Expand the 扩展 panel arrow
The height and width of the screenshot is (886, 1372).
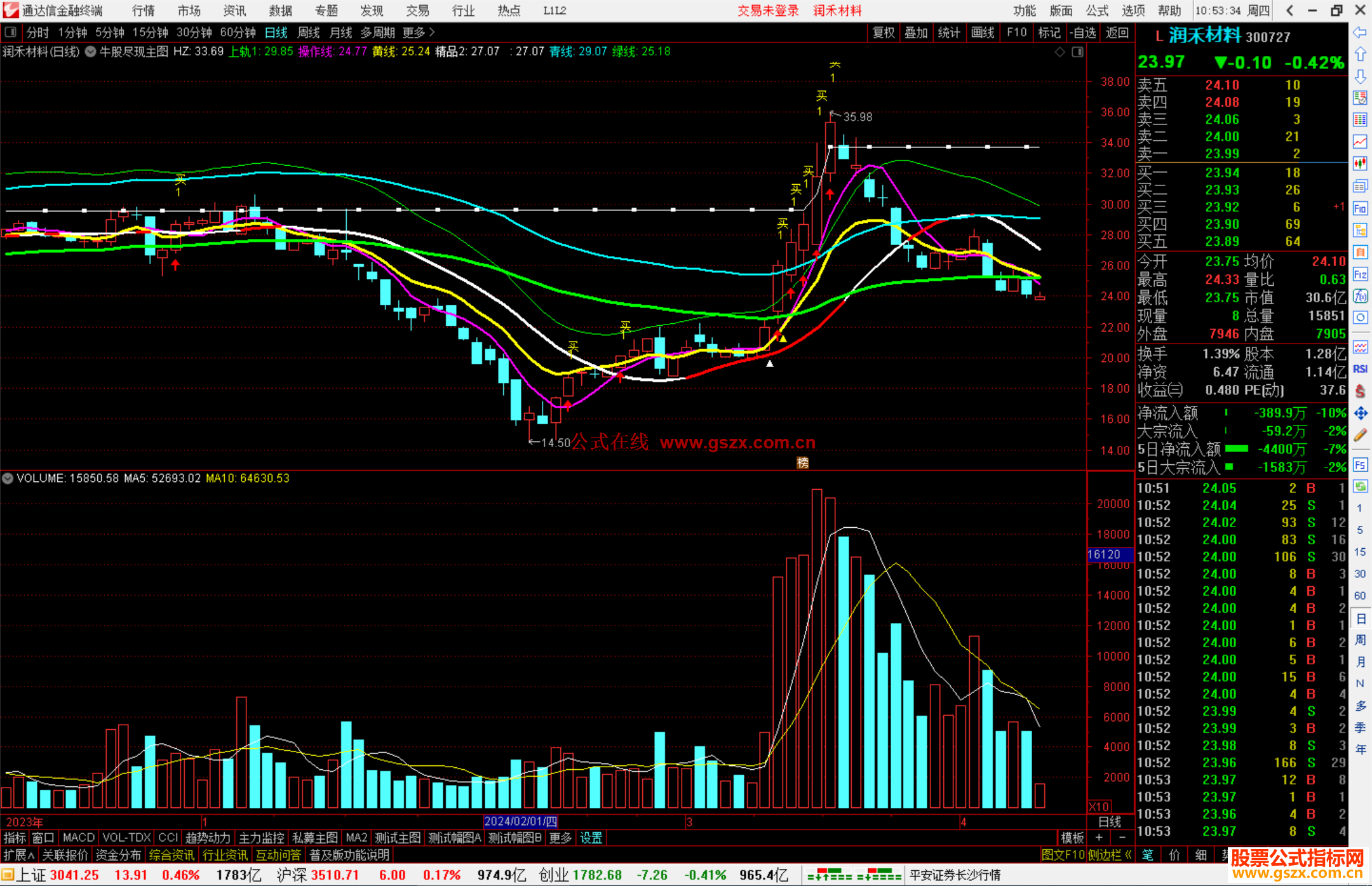coord(31,856)
